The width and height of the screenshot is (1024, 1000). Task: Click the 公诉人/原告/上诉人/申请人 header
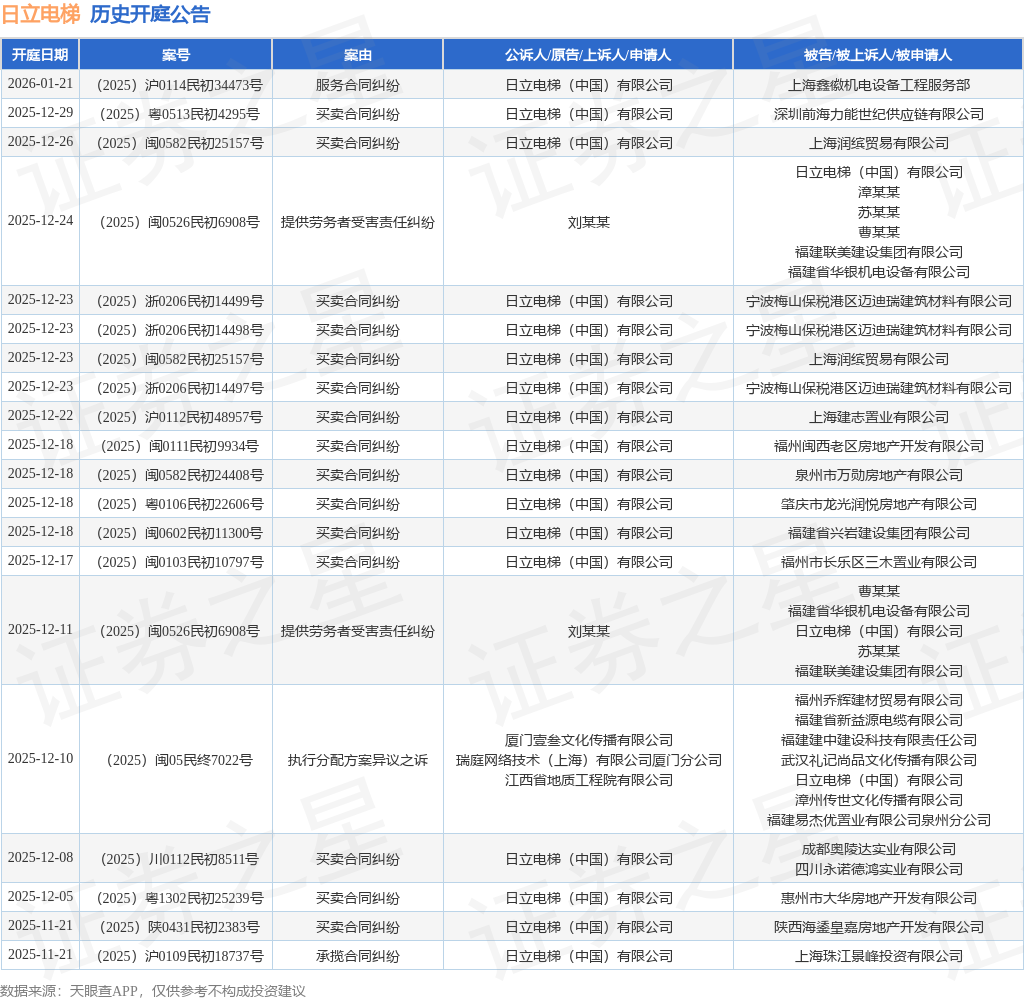[x=588, y=55]
